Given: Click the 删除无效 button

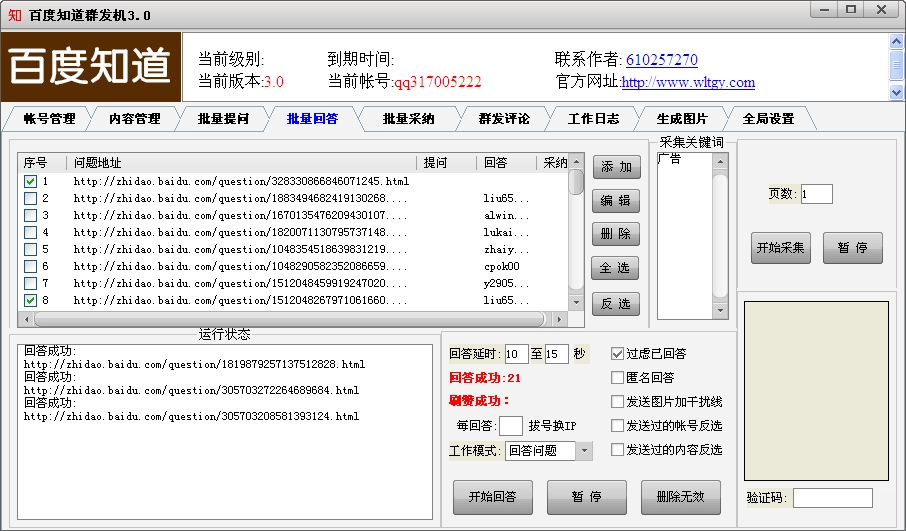Looking at the screenshot, I should point(681,497).
